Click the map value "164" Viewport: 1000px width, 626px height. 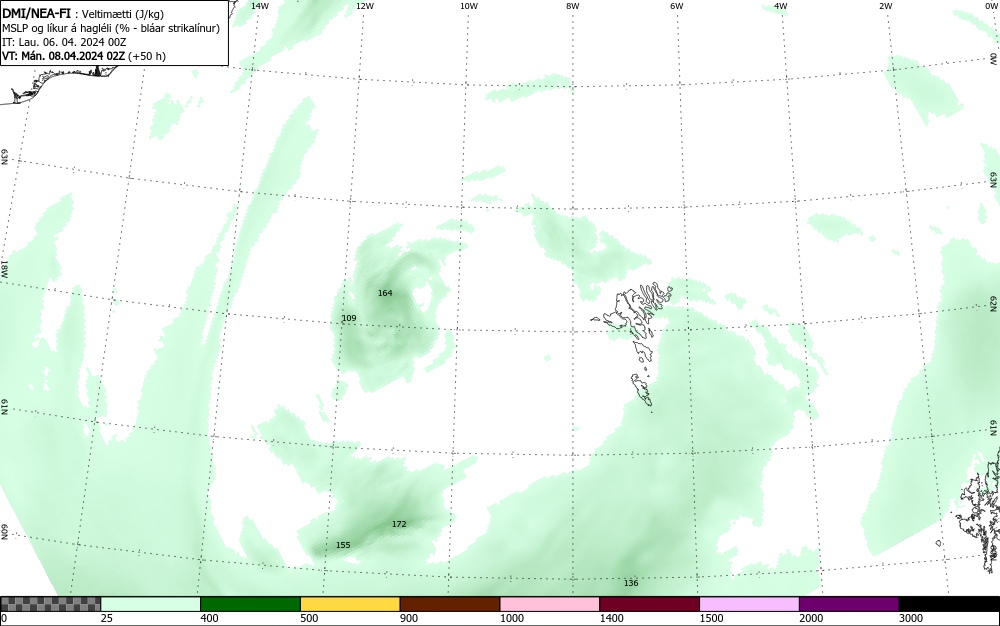(x=385, y=293)
